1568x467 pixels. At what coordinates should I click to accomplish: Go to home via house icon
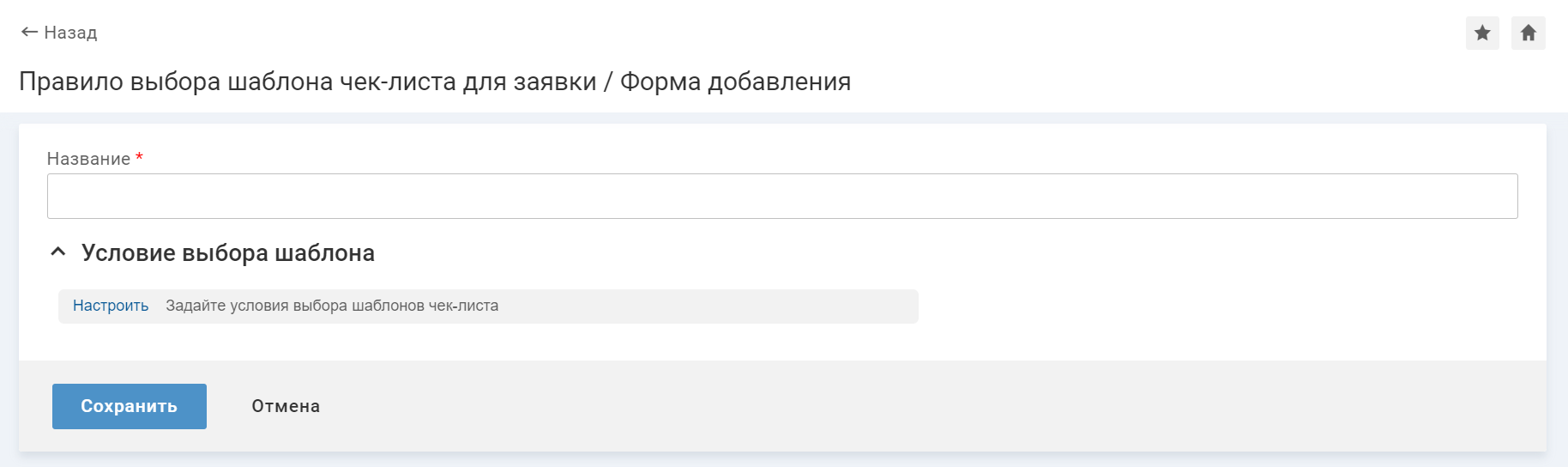click(1528, 33)
